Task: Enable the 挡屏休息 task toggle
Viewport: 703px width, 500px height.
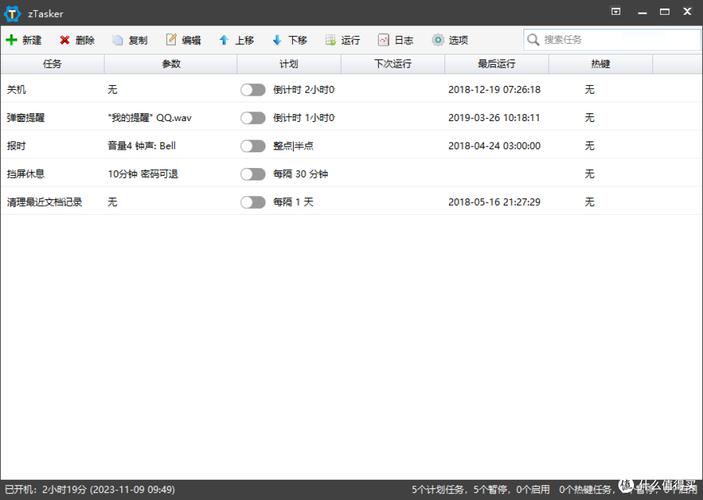Action: 253,174
